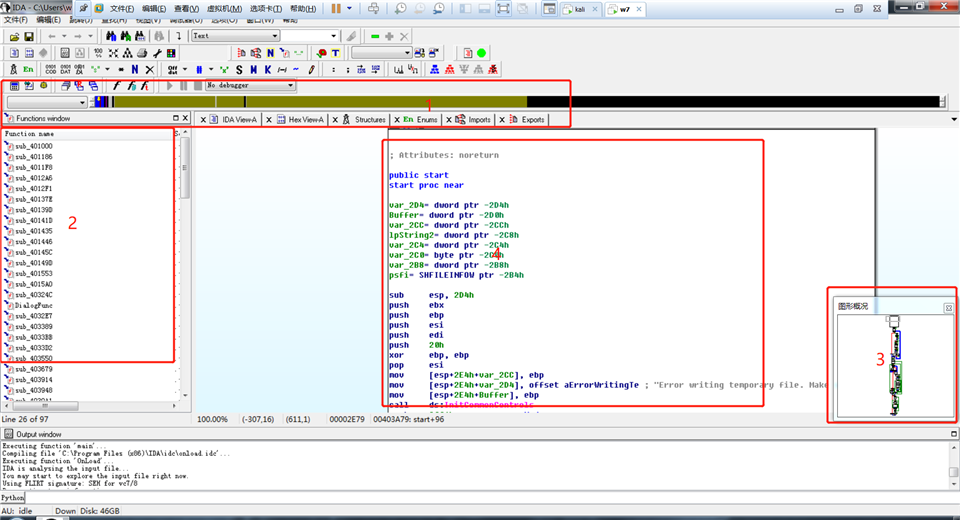
Task: Click the green minus toolbar icon
Action: [375, 37]
